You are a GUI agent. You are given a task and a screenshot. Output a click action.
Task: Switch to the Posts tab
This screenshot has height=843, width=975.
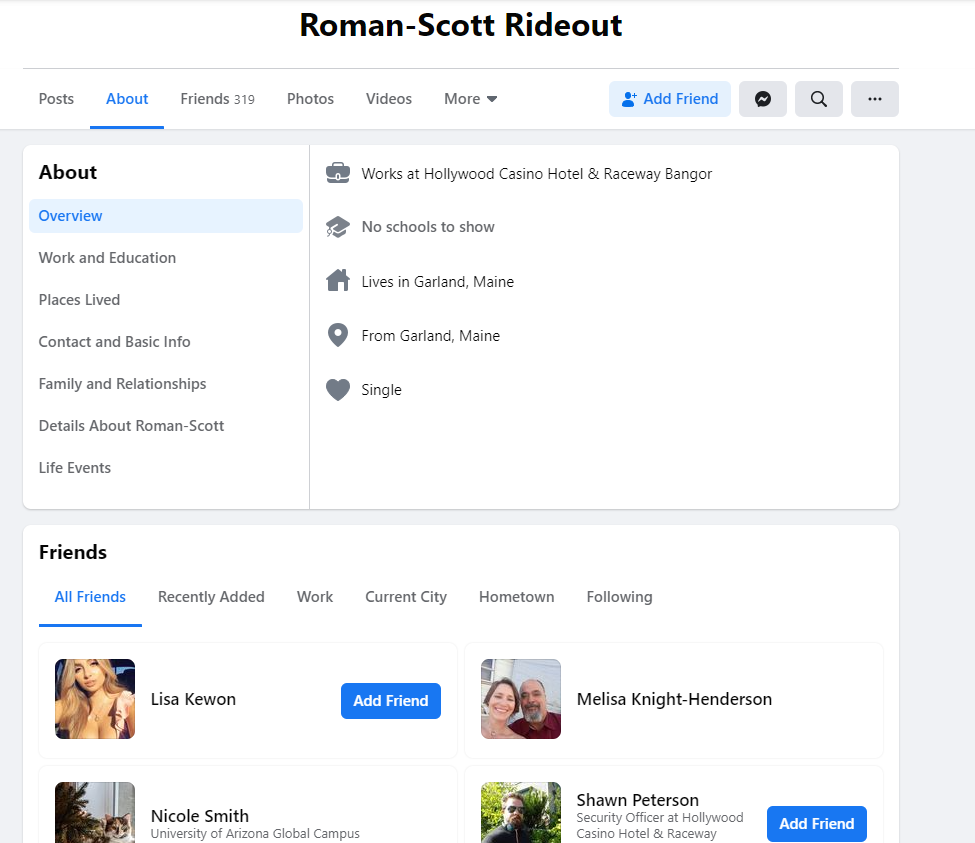56,99
